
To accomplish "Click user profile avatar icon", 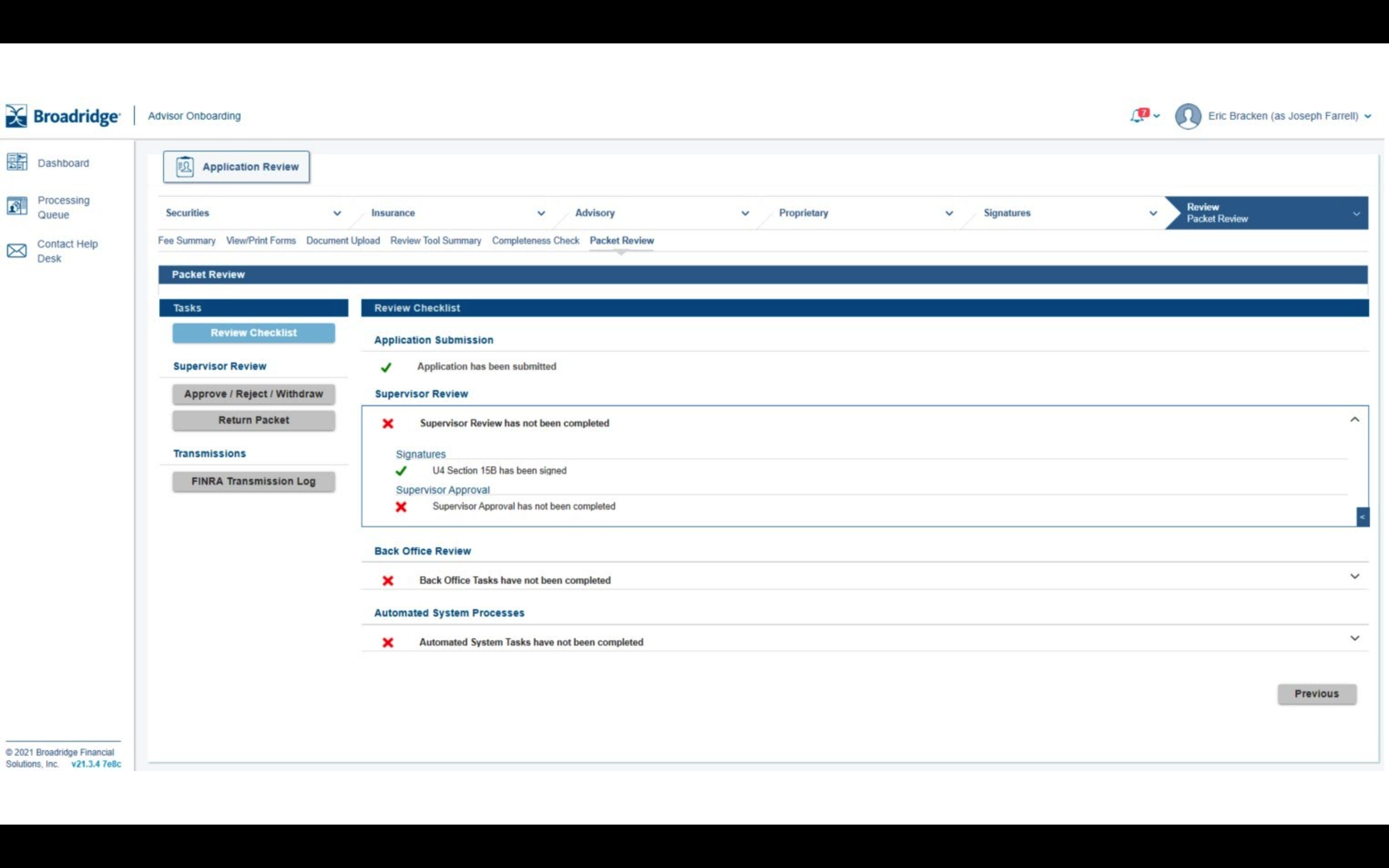I will point(1187,117).
